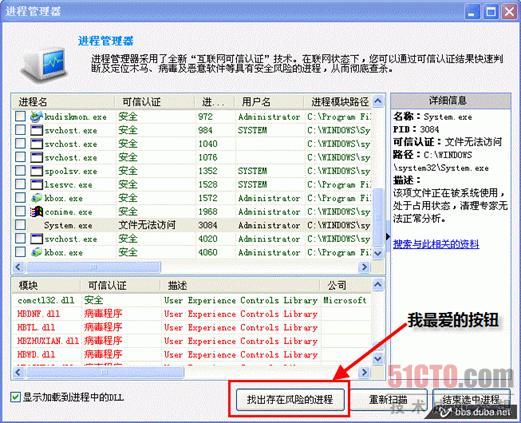Click the process list horizontal scrollbar thumb

coord(93,267)
